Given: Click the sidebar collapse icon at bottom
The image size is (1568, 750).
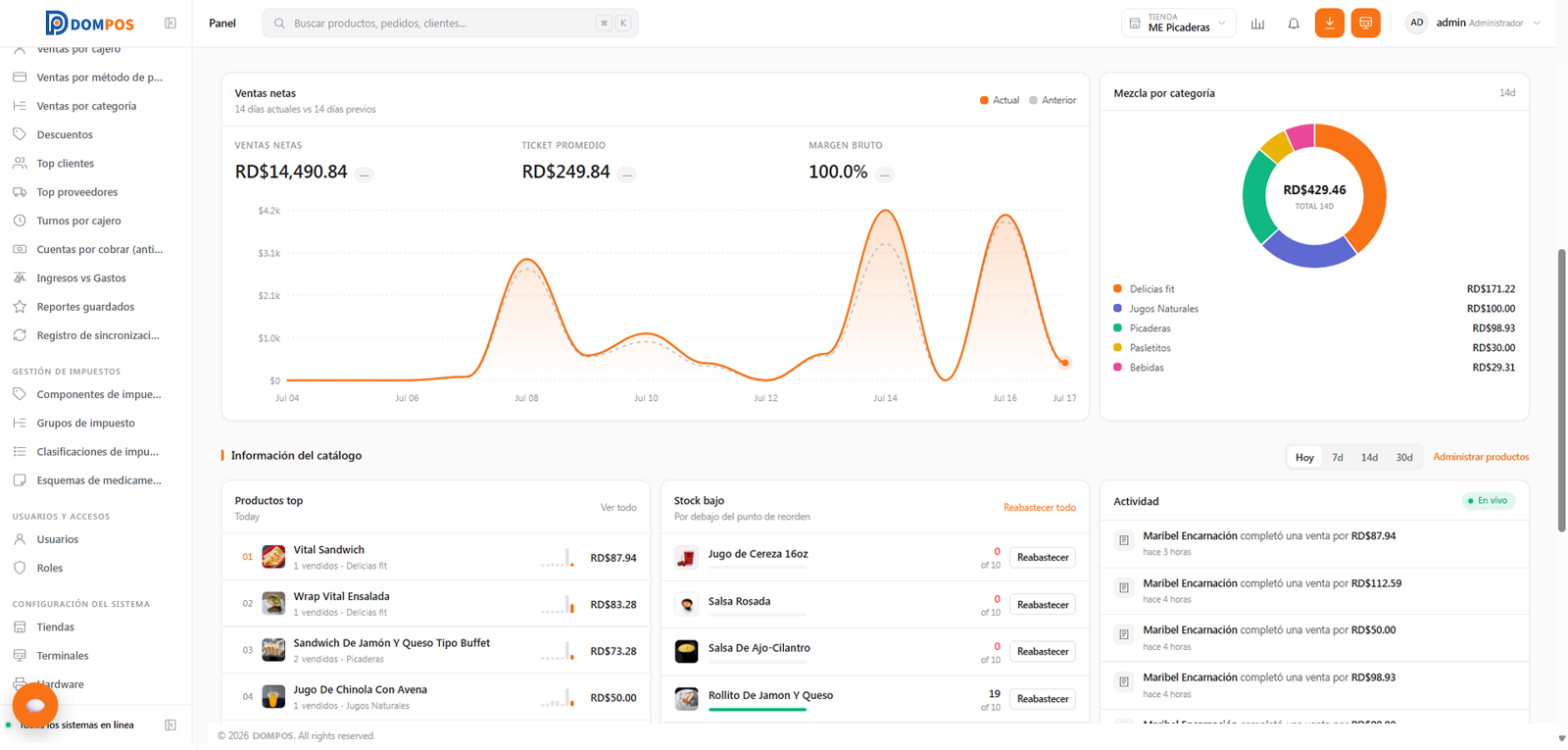Looking at the screenshot, I should tap(171, 725).
